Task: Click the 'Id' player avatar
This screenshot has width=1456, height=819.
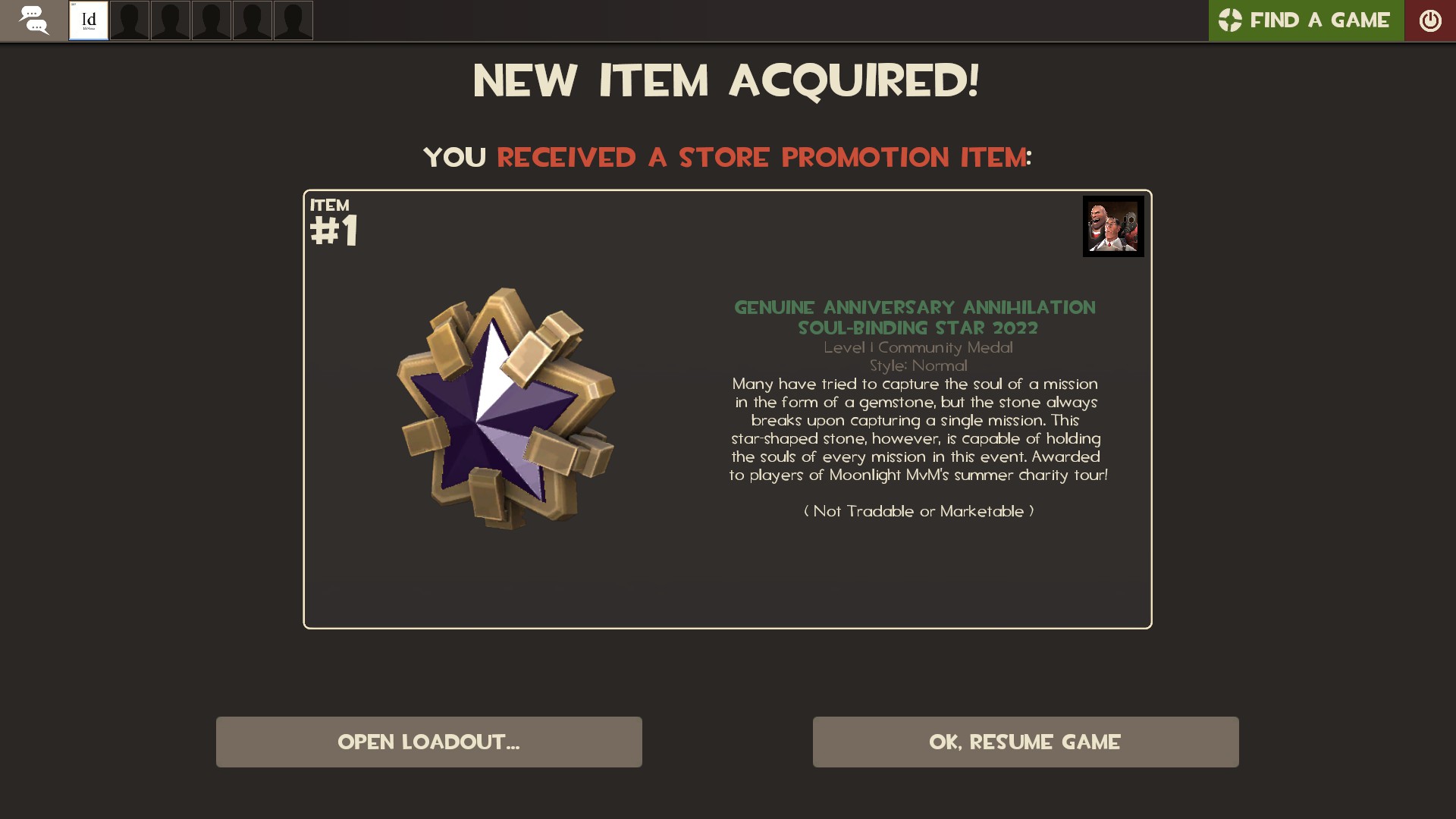Action: pyautogui.click(x=89, y=20)
